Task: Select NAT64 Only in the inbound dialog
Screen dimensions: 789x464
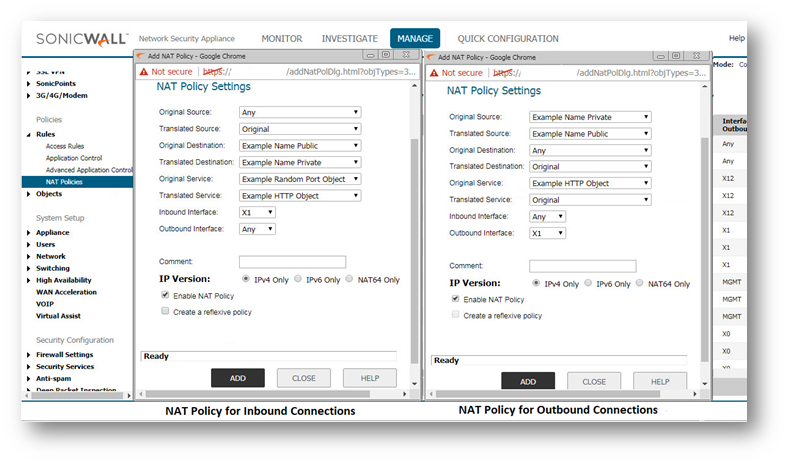Action: pyautogui.click(x=349, y=279)
